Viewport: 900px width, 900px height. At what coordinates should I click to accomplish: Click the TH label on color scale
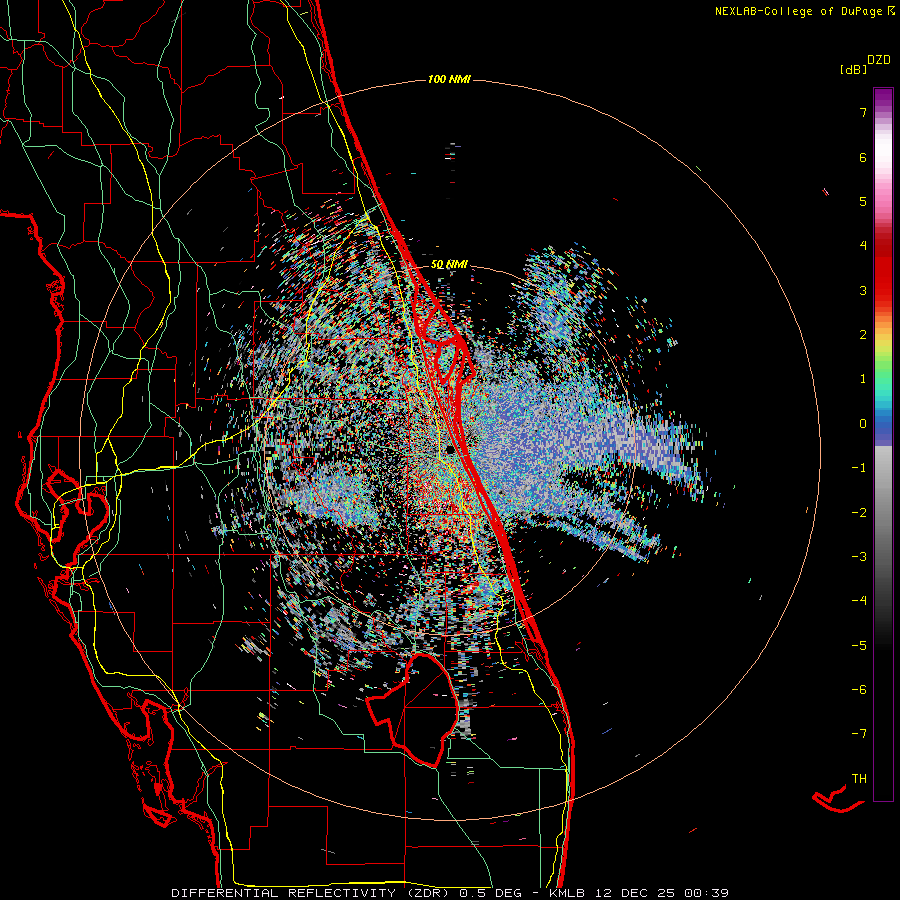point(859,779)
